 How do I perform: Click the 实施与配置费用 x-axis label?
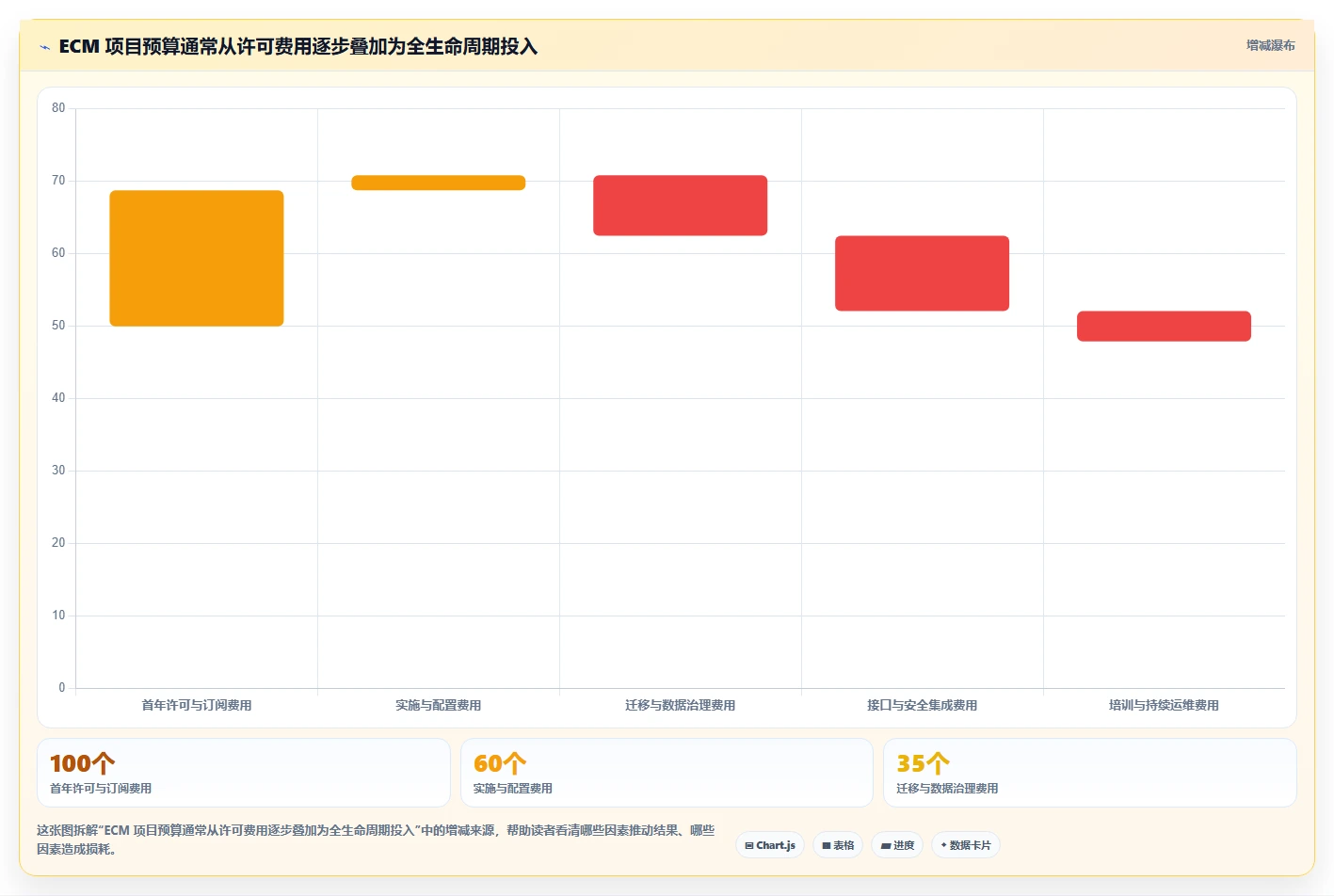tap(439, 705)
